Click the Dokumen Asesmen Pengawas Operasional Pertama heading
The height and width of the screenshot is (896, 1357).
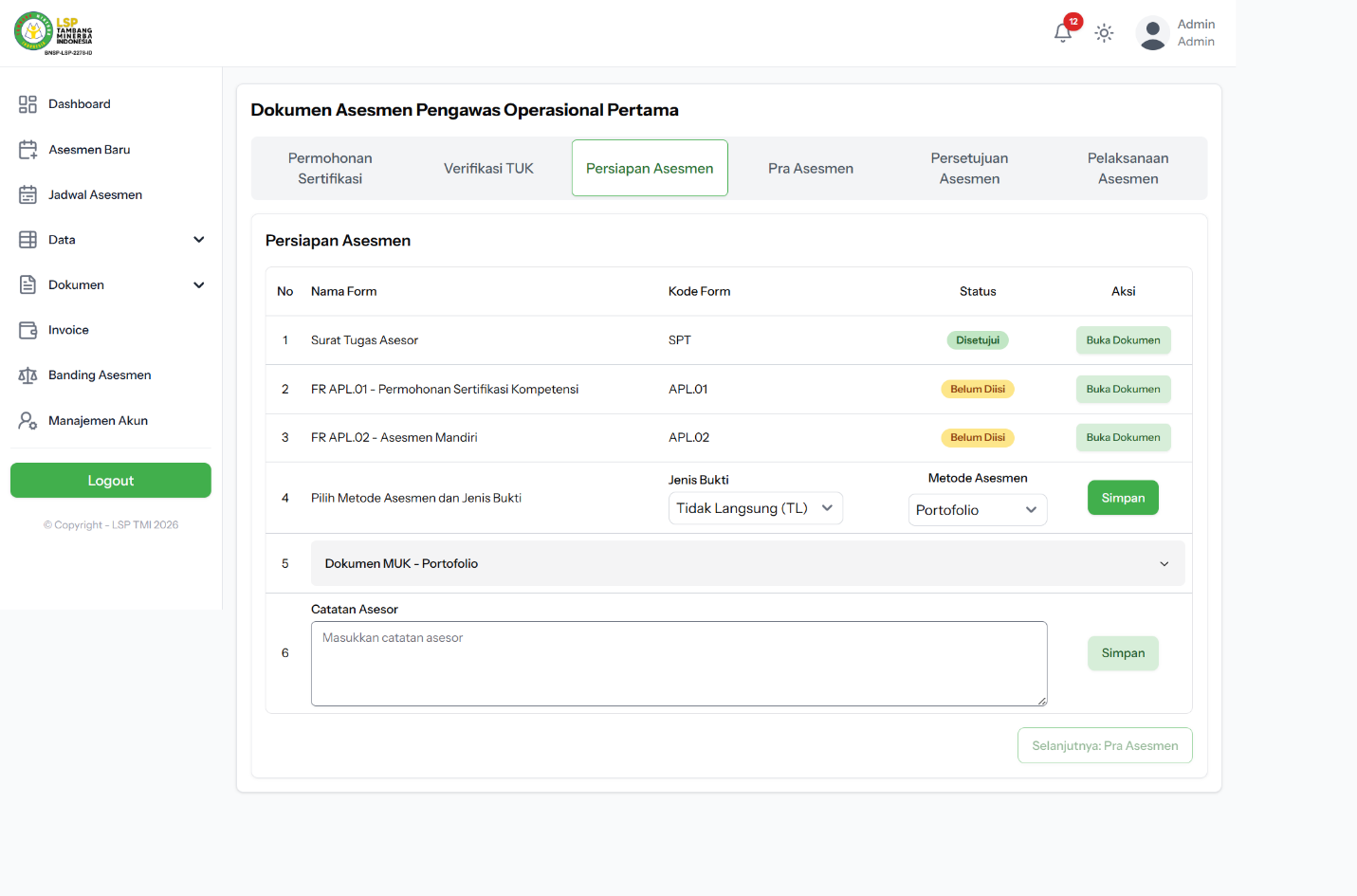(465, 110)
